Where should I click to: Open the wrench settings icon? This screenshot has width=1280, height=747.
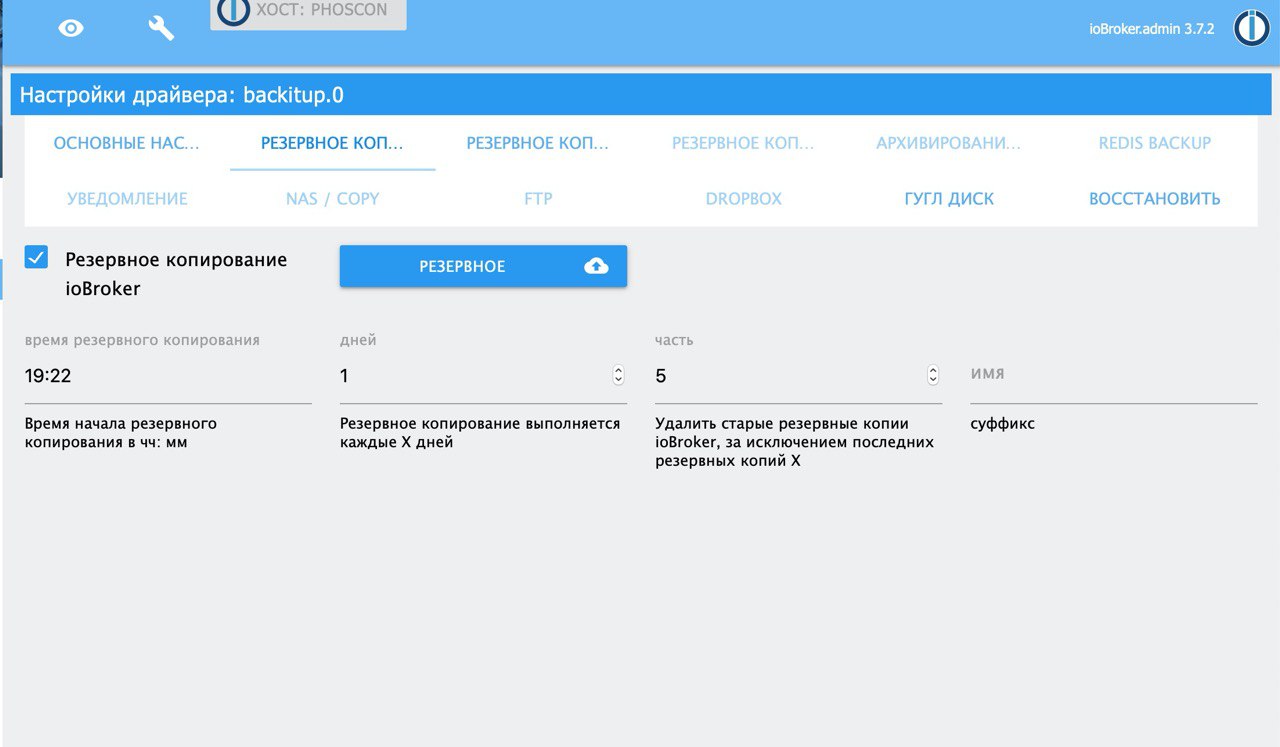[x=161, y=28]
